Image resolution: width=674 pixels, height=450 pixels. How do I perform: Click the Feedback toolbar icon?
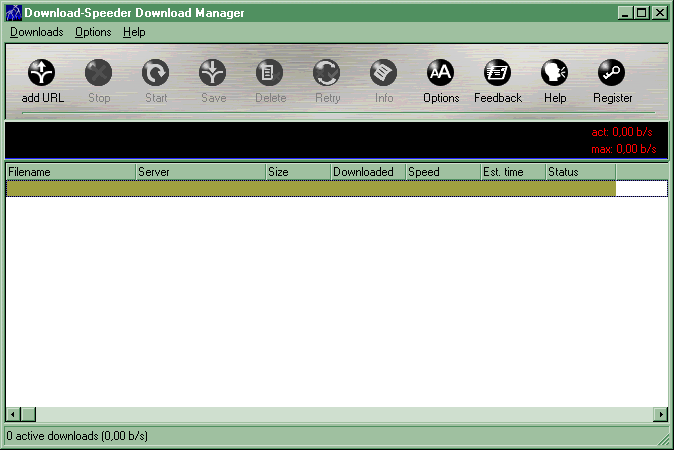(498, 73)
